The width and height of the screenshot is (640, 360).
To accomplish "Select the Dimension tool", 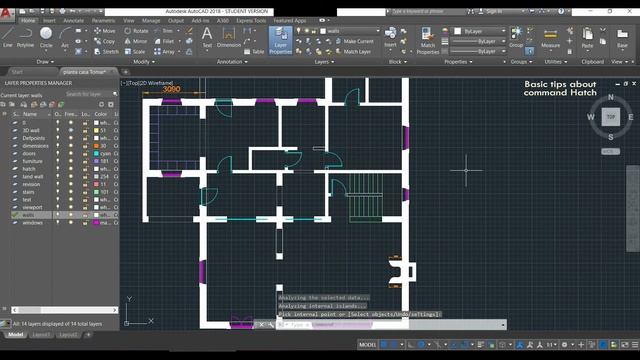I will [x=229, y=38].
